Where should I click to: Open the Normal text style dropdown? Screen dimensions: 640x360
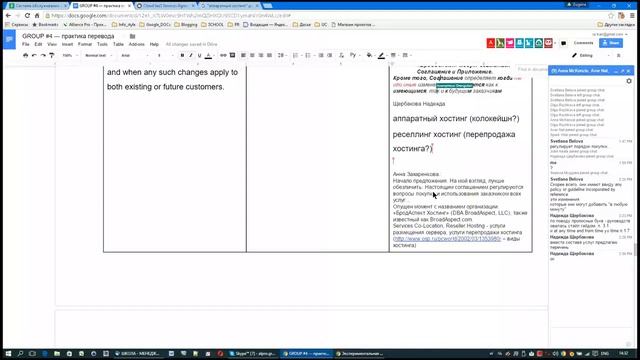pyautogui.click(x=98, y=56)
